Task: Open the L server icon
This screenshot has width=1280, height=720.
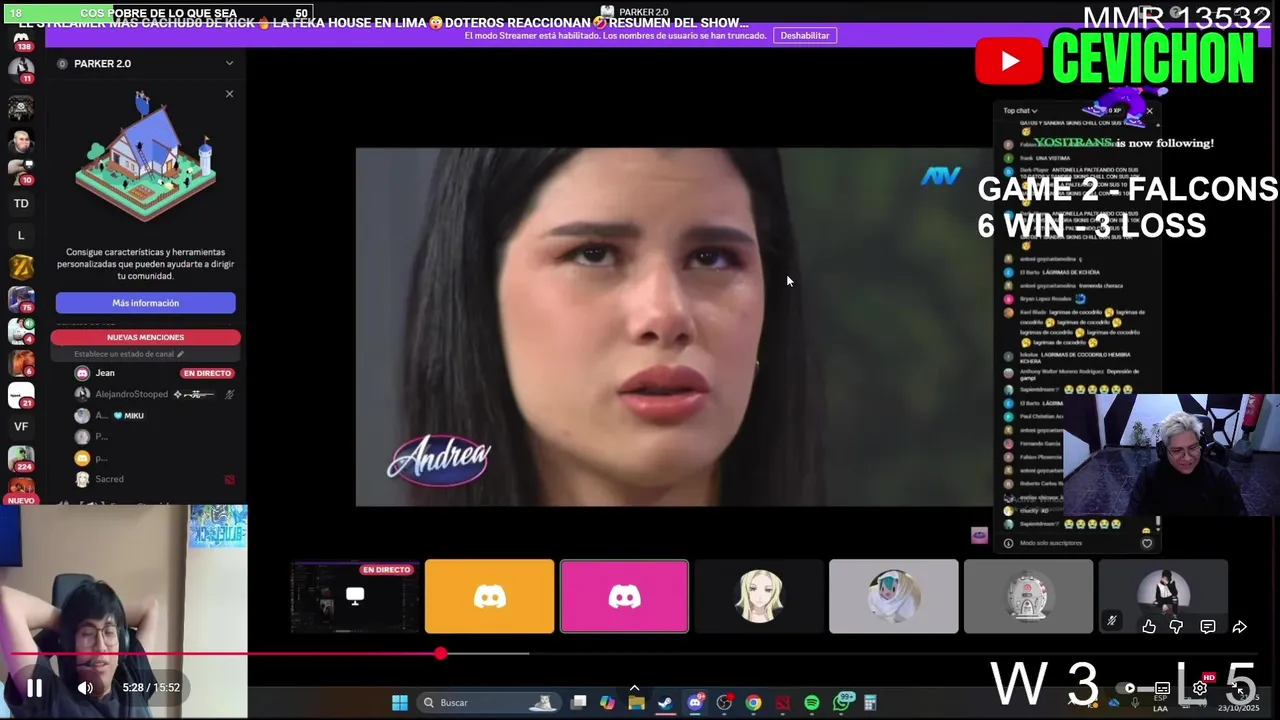Action: (21, 235)
